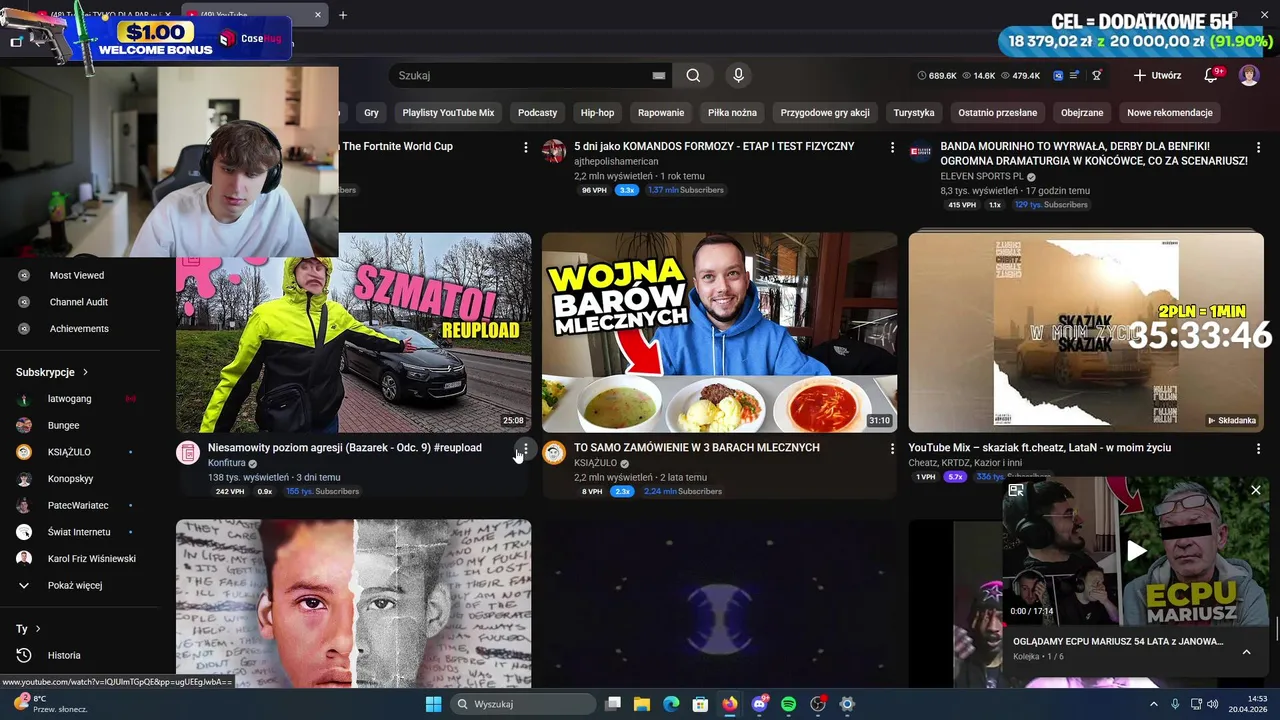Viewport: 1280px width, 720px height.
Task: Open SZMATO reupload video thumbnail
Action: coord(354,333)
